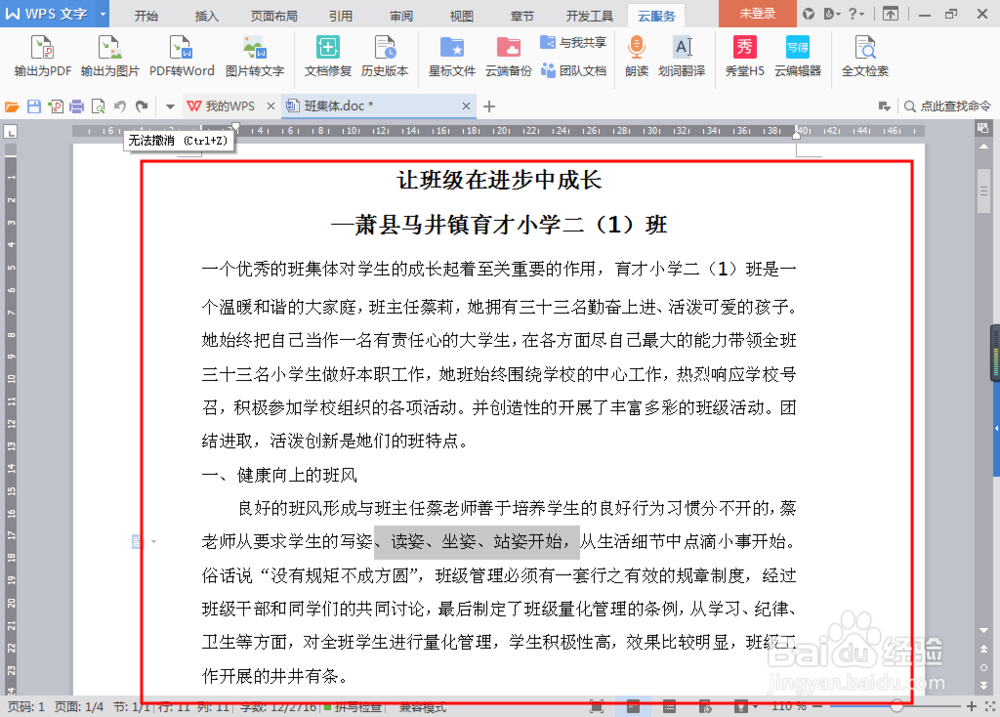Collapse the ribbon with the up-arrow icon
Screen dimensions: 1000x717
(x=890, y=13)
